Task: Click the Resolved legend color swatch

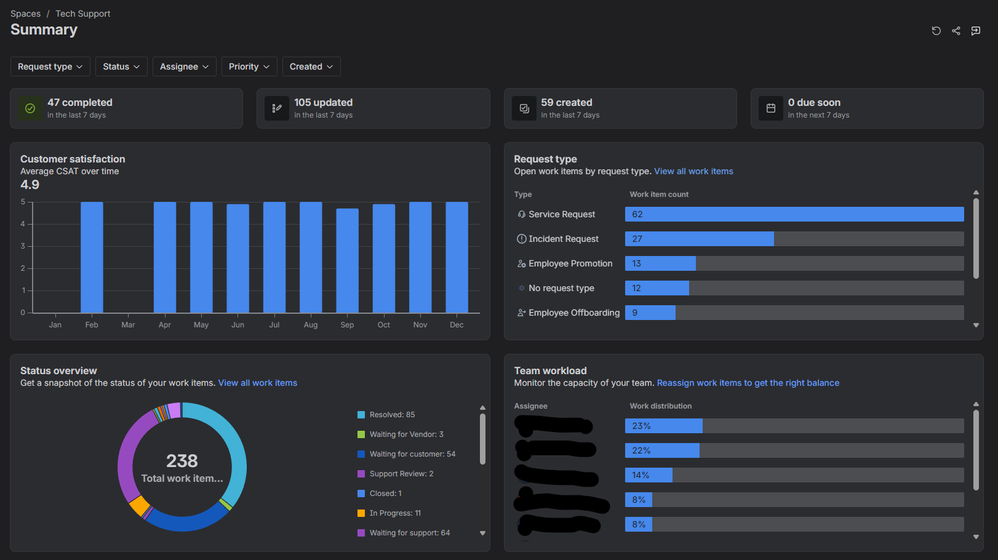Action: [361, 415]
